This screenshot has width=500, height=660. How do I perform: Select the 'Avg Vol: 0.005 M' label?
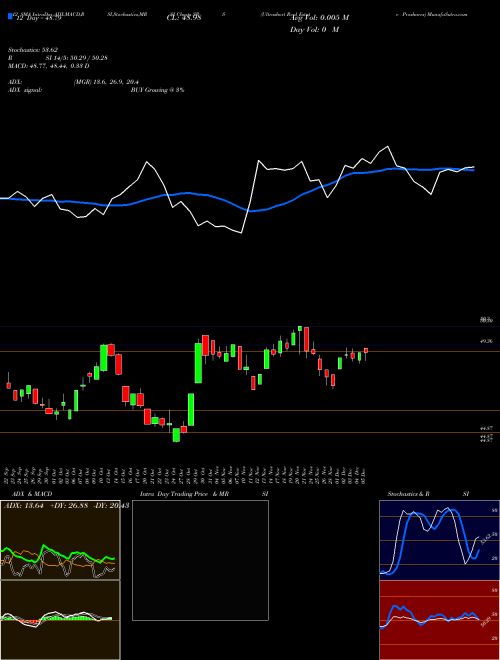pos(320,18)
